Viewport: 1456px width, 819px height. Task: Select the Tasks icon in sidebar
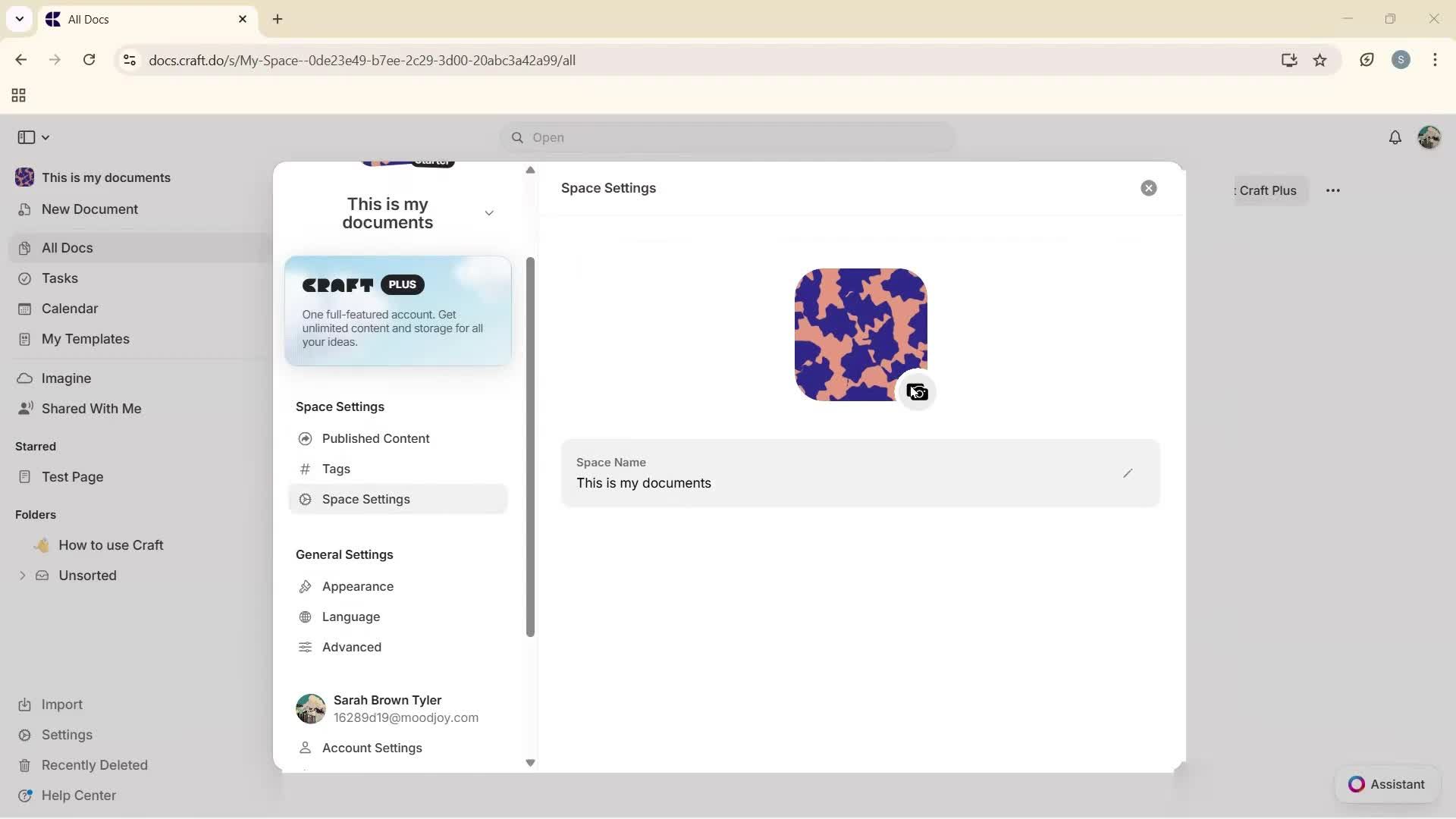25,278
